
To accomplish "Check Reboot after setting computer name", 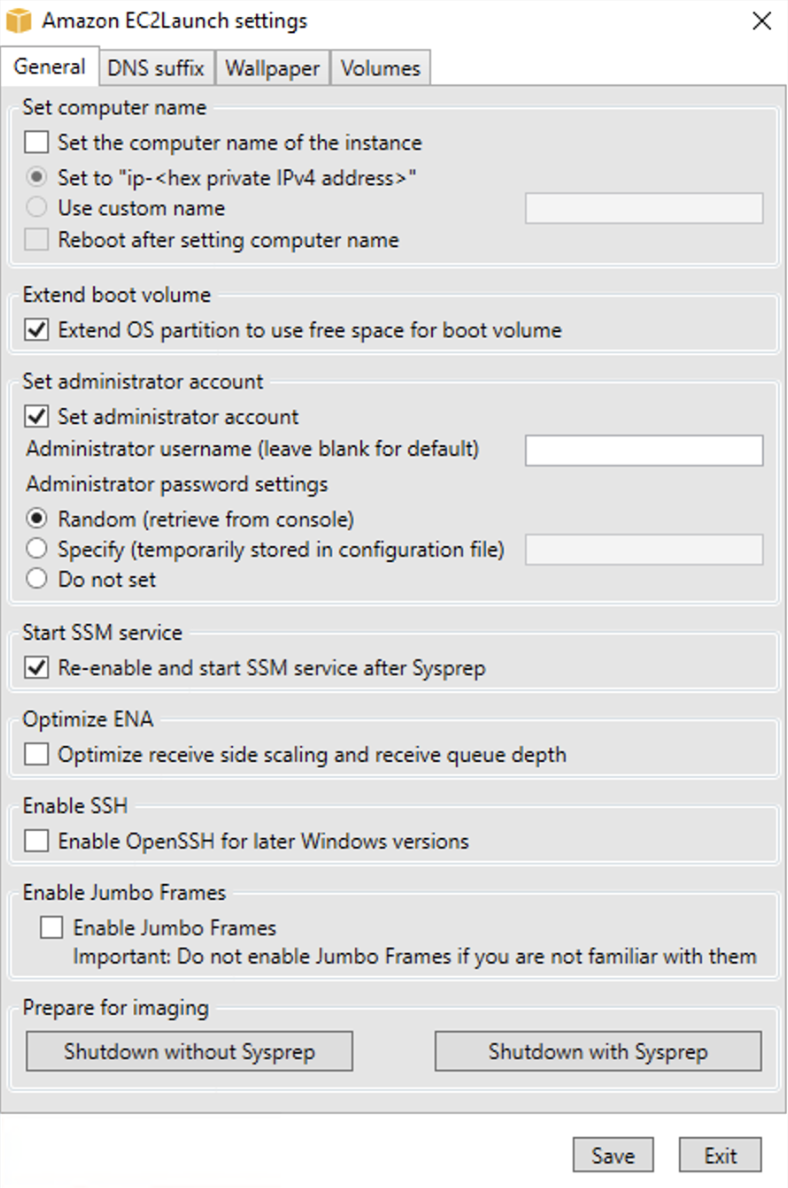I will (x=36, y=240).
